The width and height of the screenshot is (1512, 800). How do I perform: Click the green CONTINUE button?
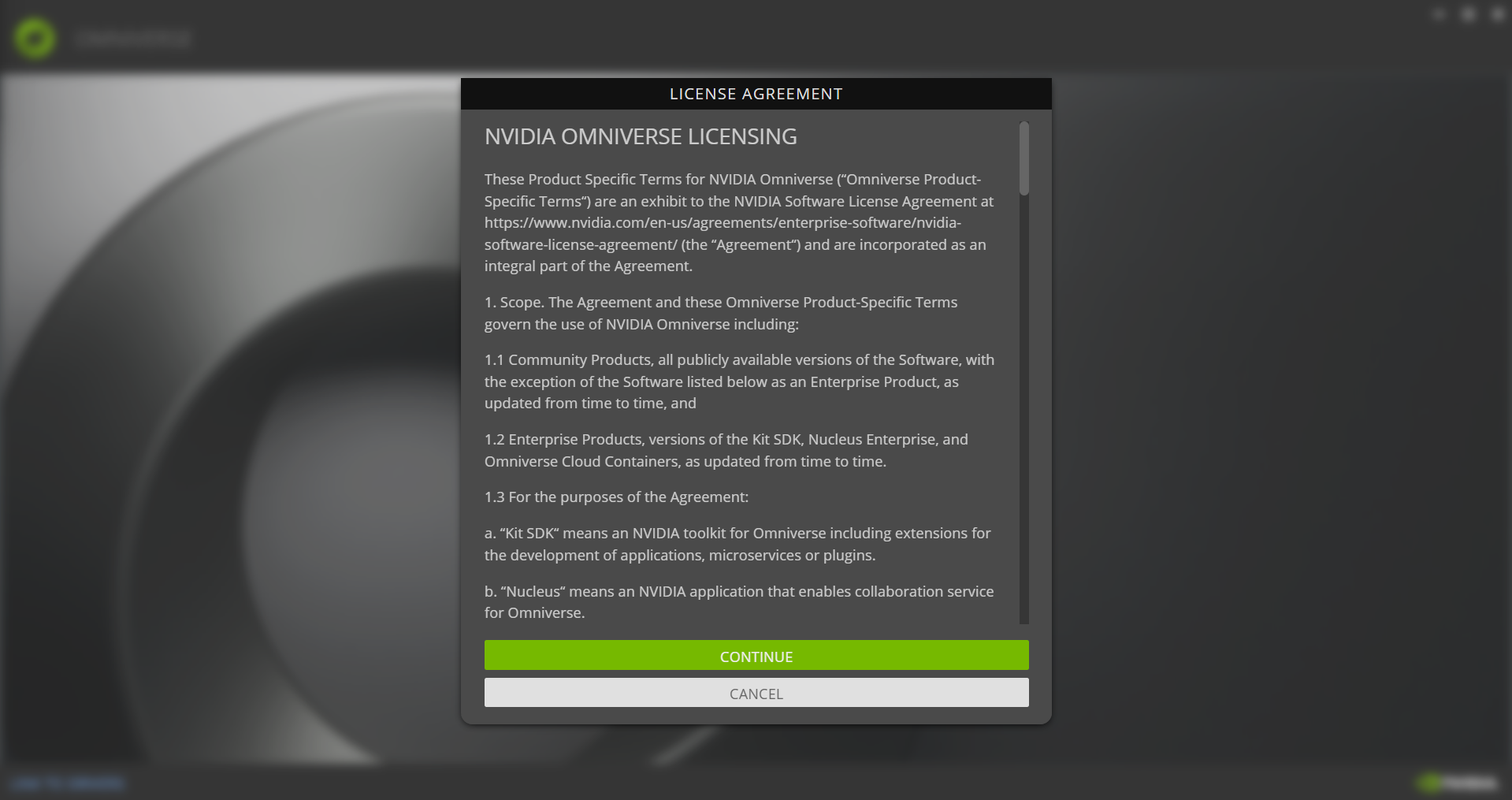point(756,655)
